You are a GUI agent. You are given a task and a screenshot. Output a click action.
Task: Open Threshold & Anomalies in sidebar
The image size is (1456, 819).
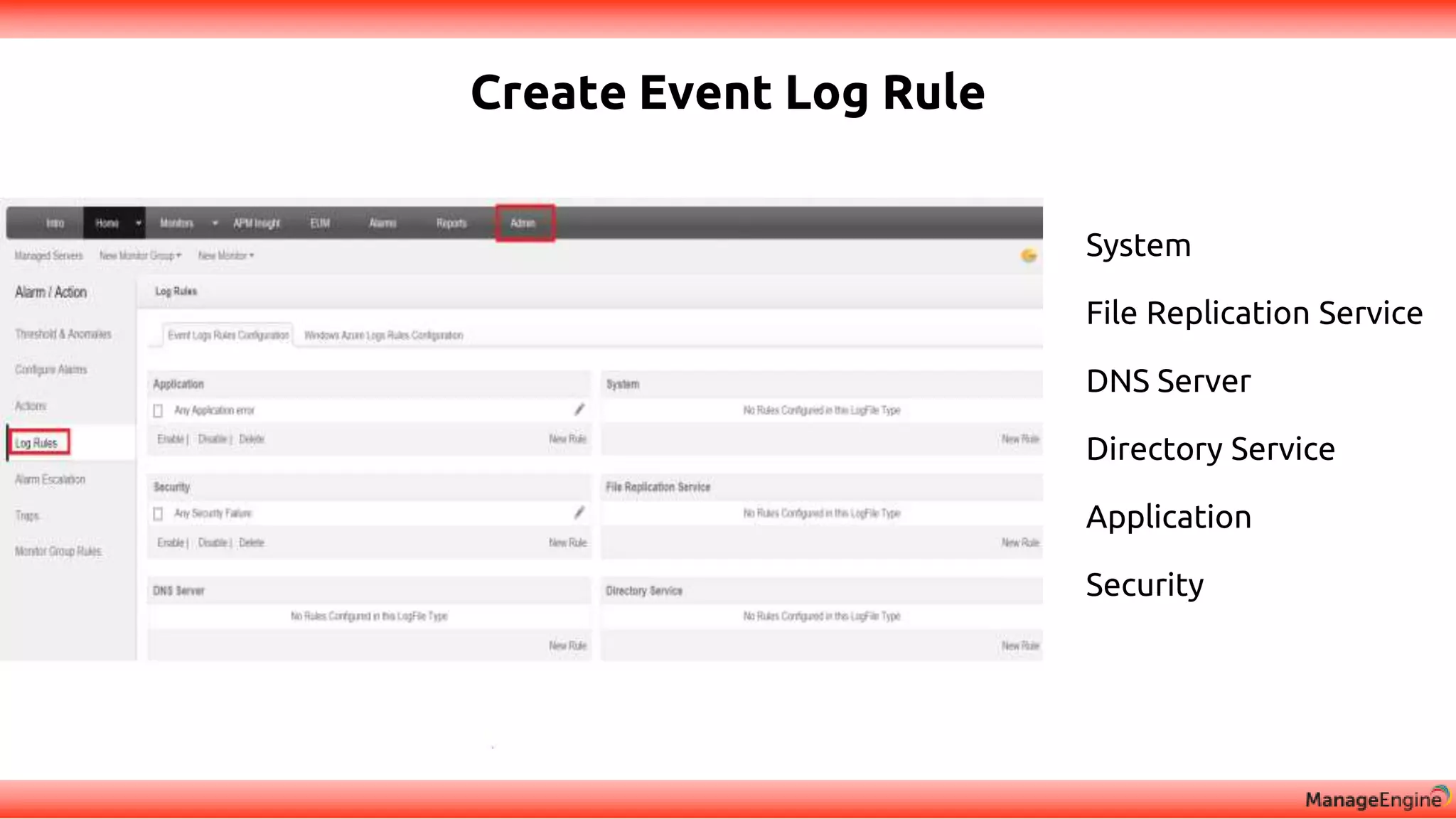coord(63,334)
